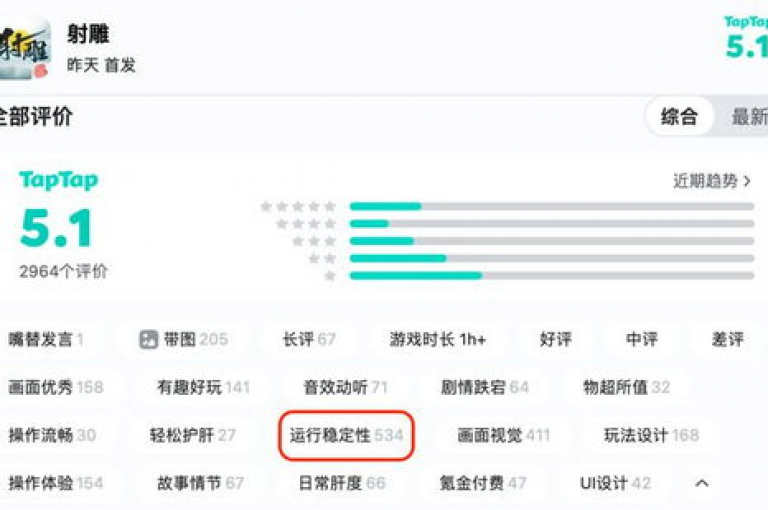Screen dimensions: 768x510
Task: Select the 画面视觉 411 tag
Action: (504, 435)
